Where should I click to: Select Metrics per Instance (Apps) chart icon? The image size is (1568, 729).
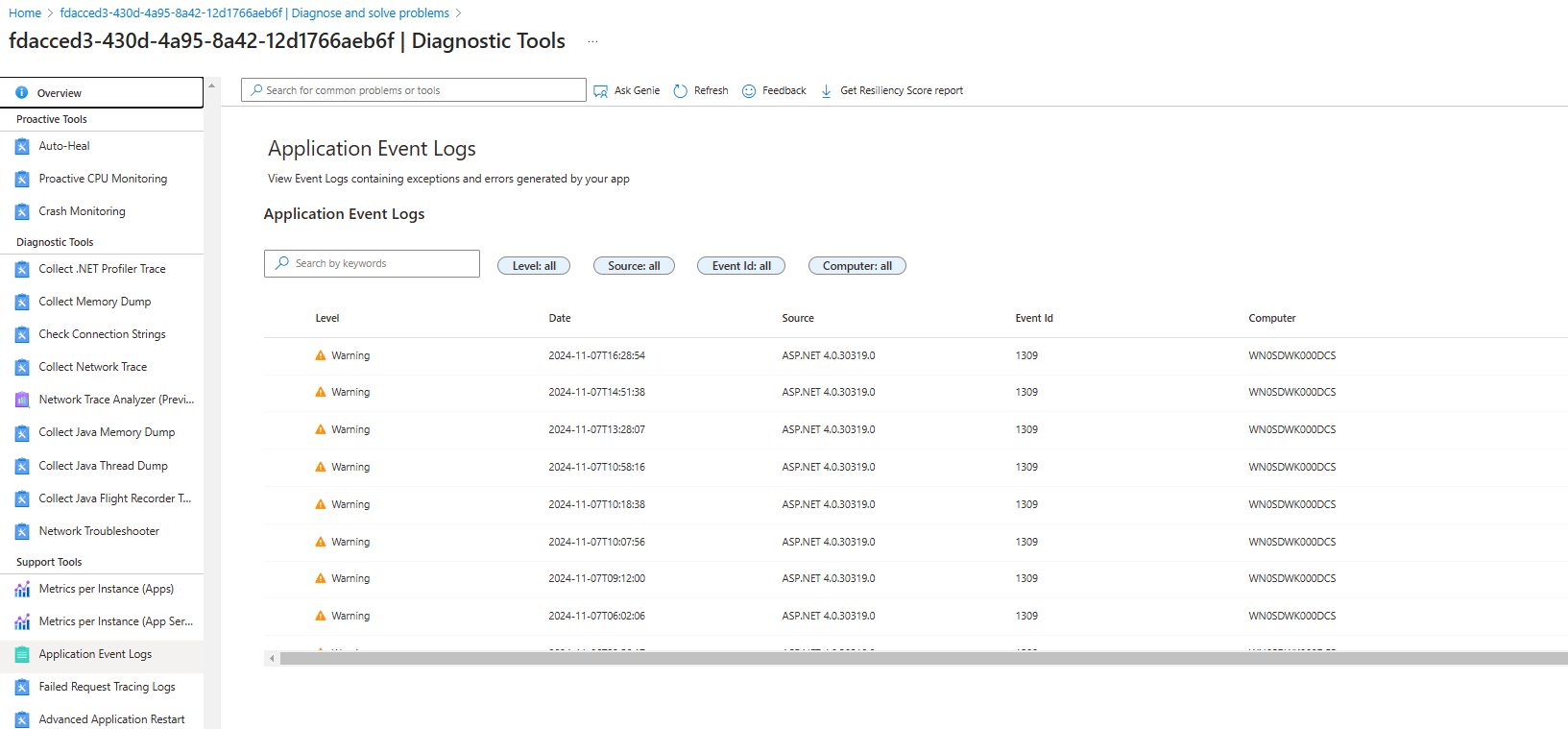[x=22, y=590]
